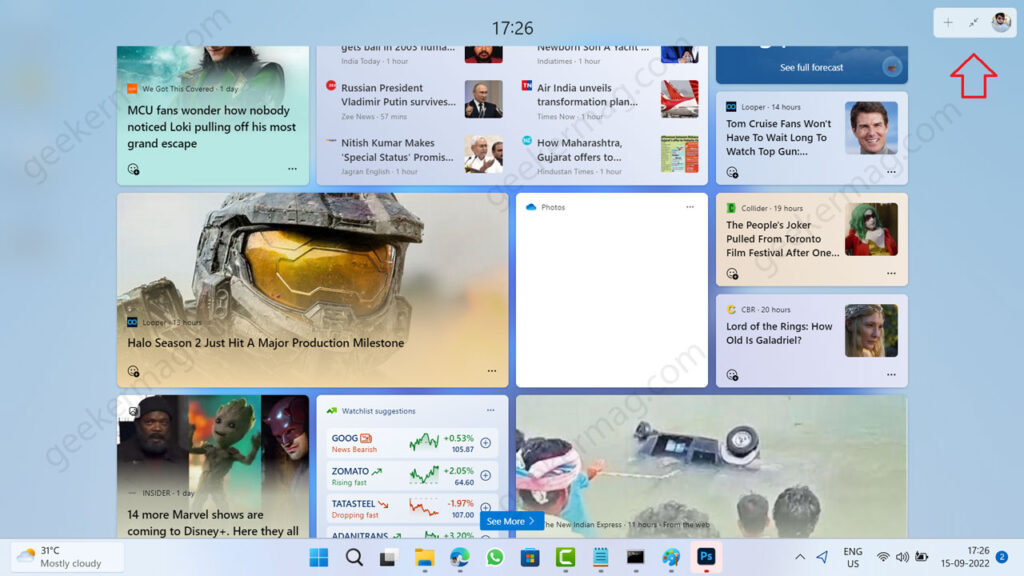1024x576 pixels.
Task: Click the plus icon to add widgets
Action: (x=948, y=23)
